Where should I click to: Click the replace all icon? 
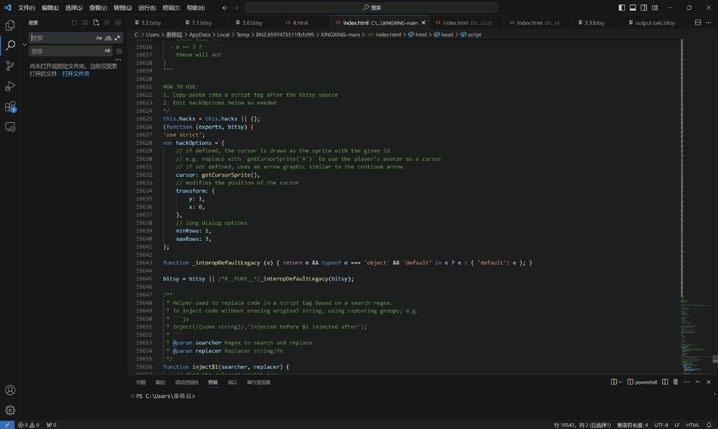point(119,51)
